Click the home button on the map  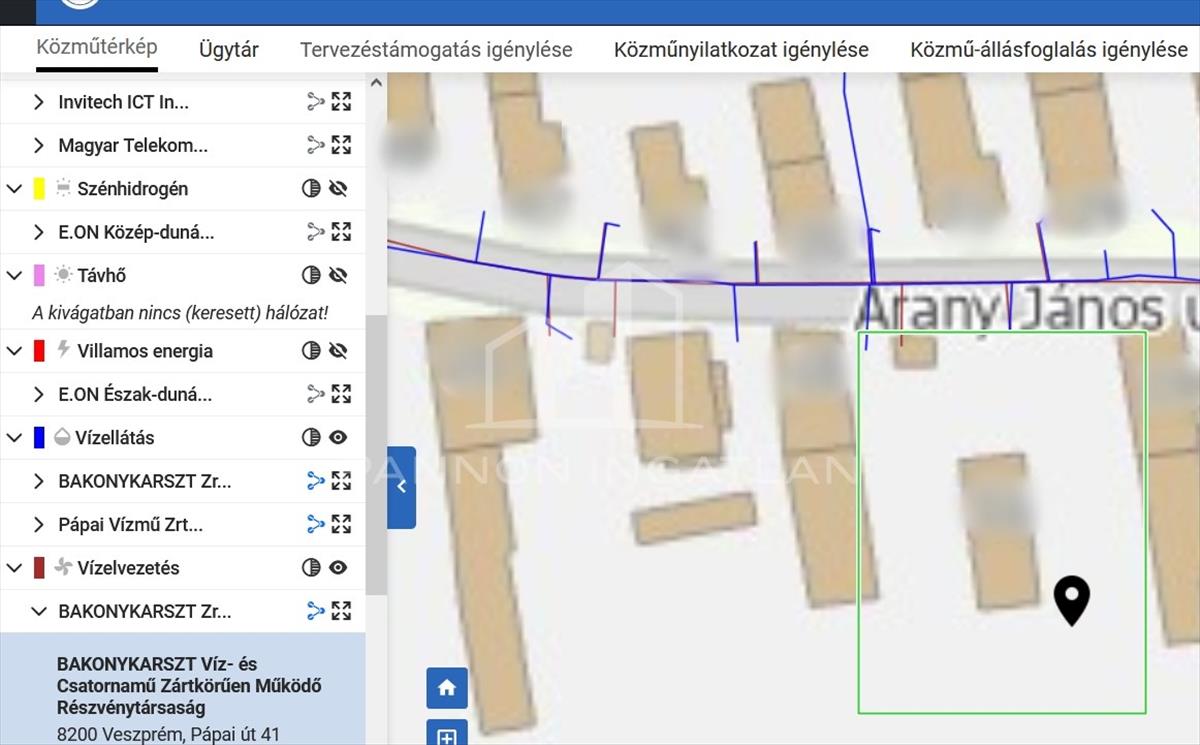click(x=447, y=688)
